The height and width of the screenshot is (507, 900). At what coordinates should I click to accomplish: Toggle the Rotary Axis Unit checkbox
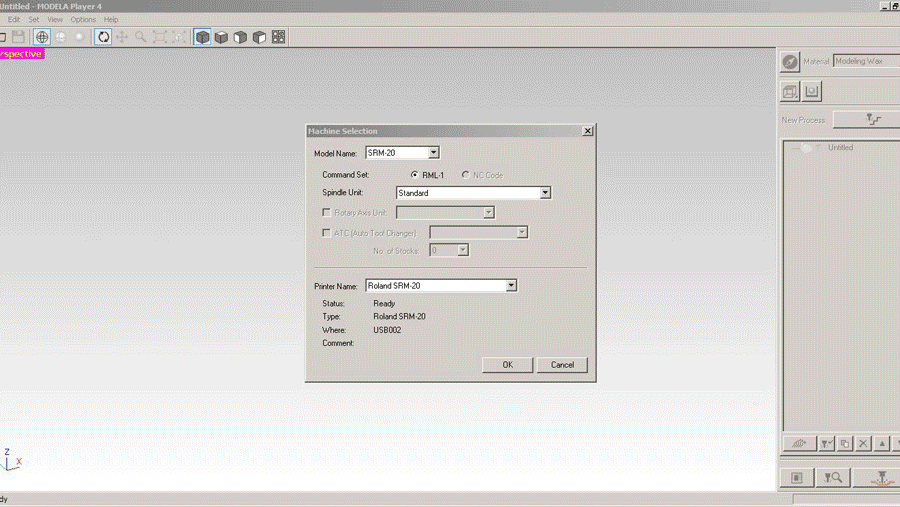point(327,212)
